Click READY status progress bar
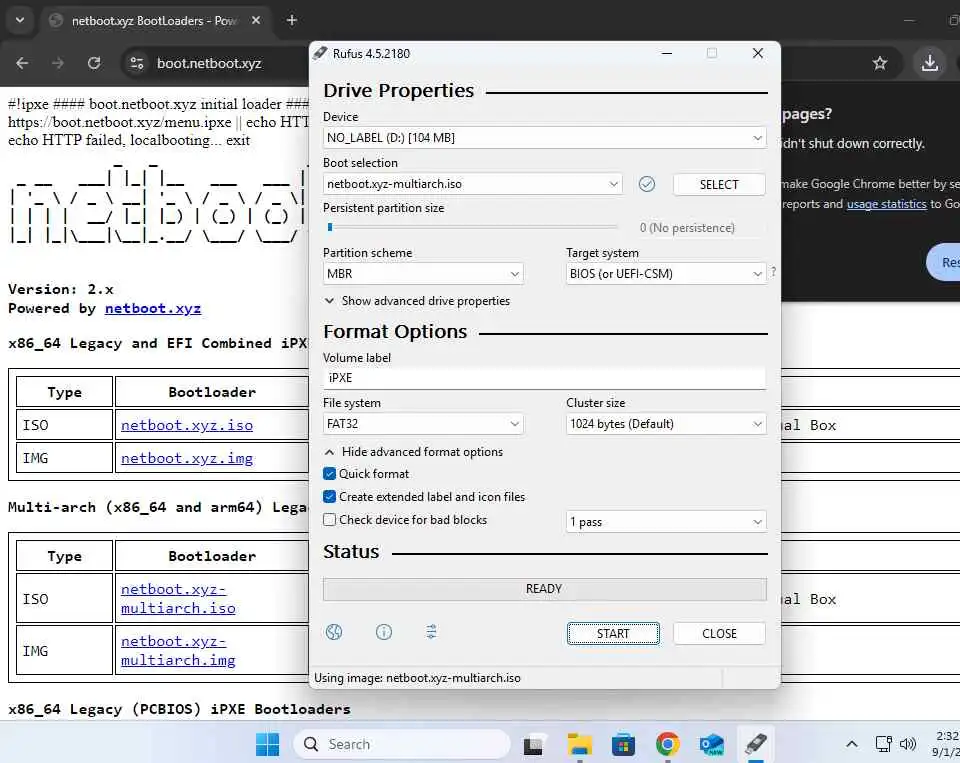This screenshot has width=960, height=763. (x=544, y=589)
